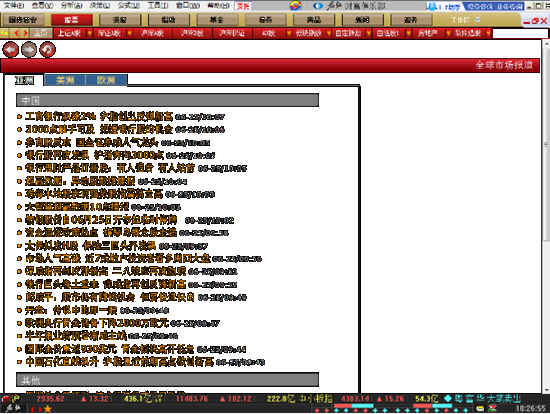The image size is (550, 414).
Task: Click the orange star icon in the status bar
Action: [48, 409]
